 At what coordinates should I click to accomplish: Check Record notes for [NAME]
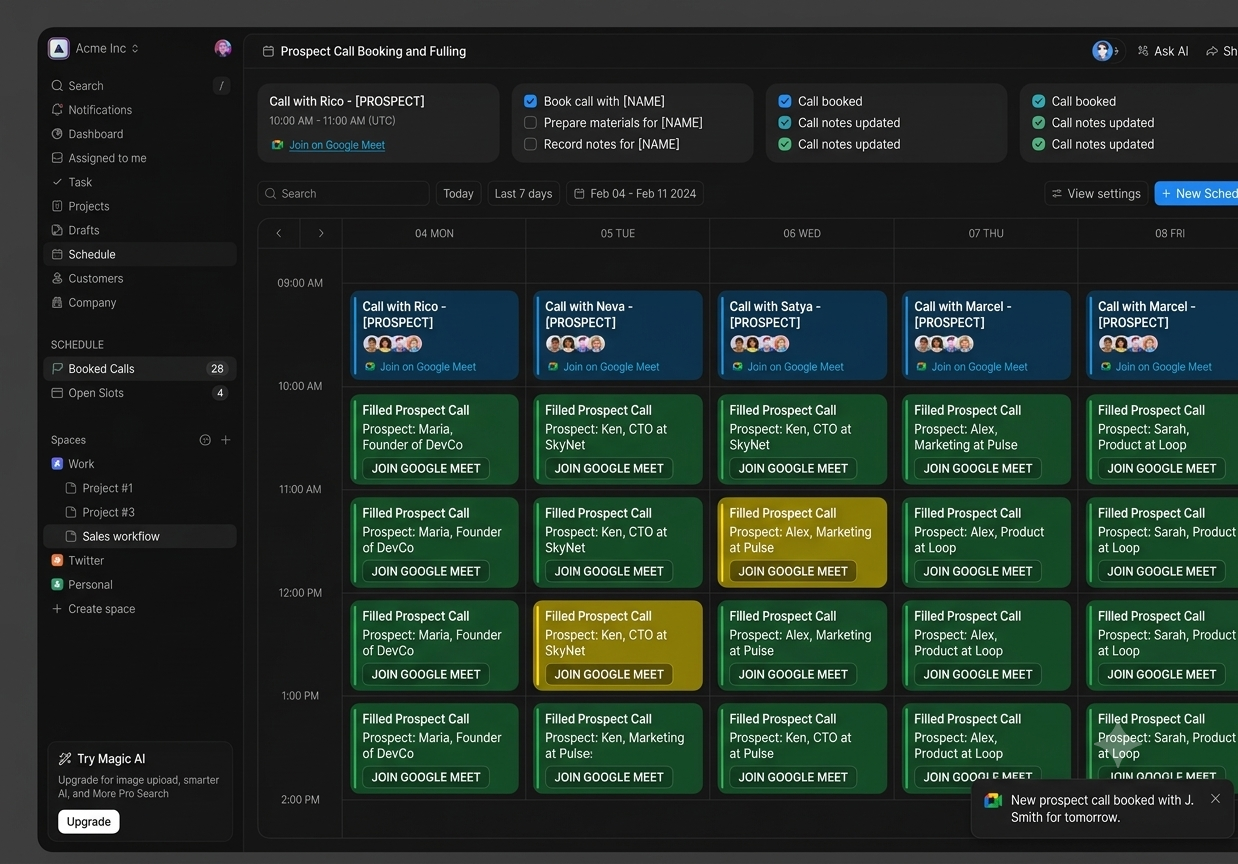click(531, 144)
